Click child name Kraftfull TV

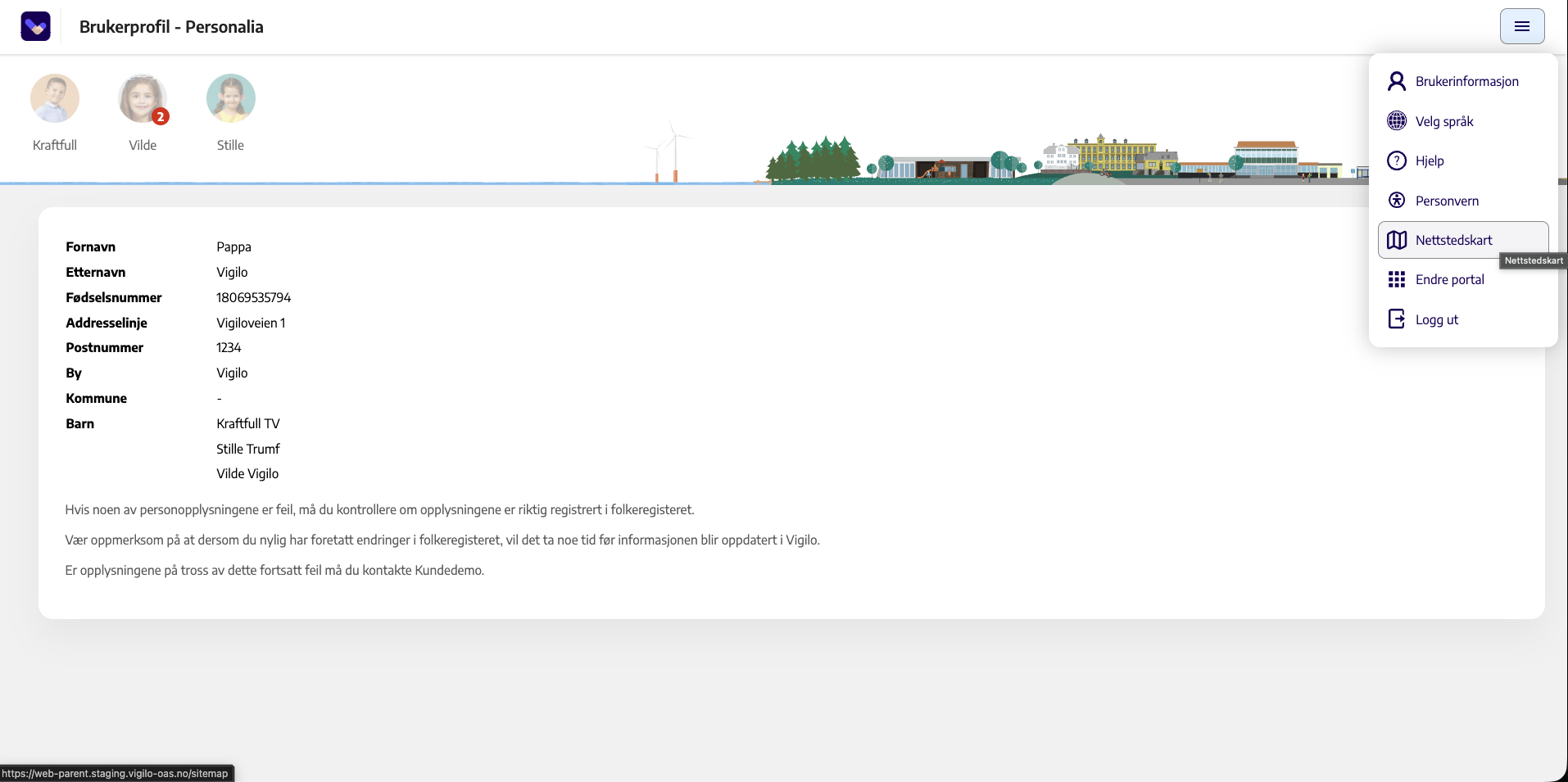tap(248, 423)
